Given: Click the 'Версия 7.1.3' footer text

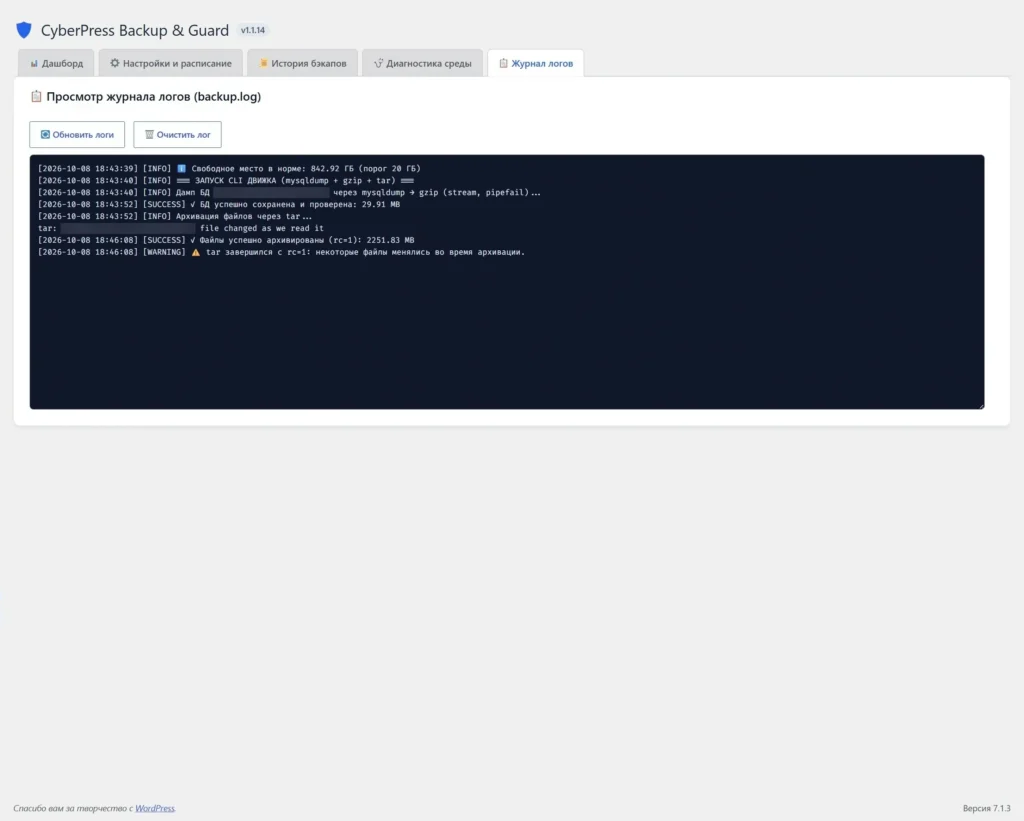Looking at the screenshot, I should click(986, 809).
